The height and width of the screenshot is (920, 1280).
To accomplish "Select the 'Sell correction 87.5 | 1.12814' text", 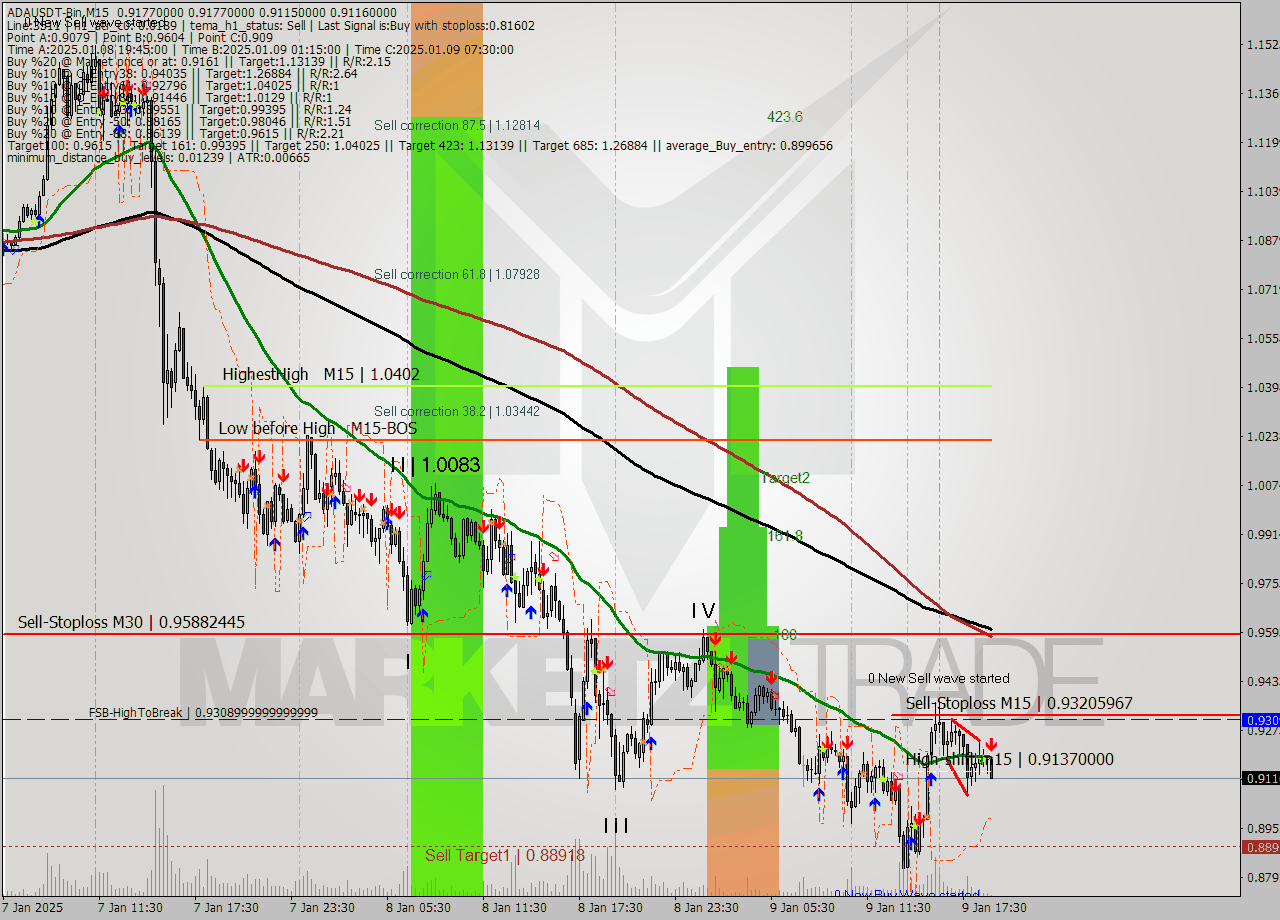I will coord(457,125).
